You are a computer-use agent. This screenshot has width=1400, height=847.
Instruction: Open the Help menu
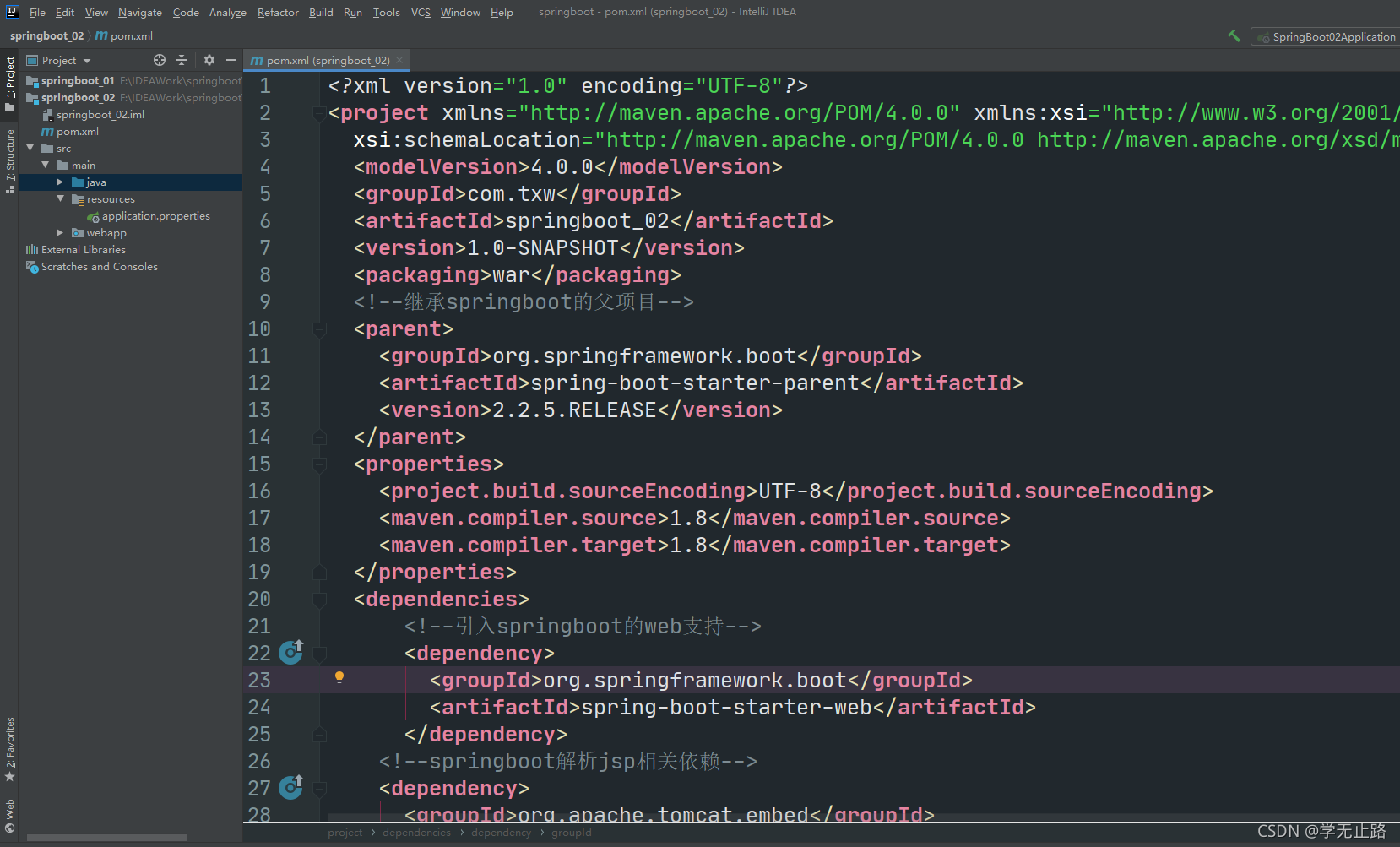502,13
